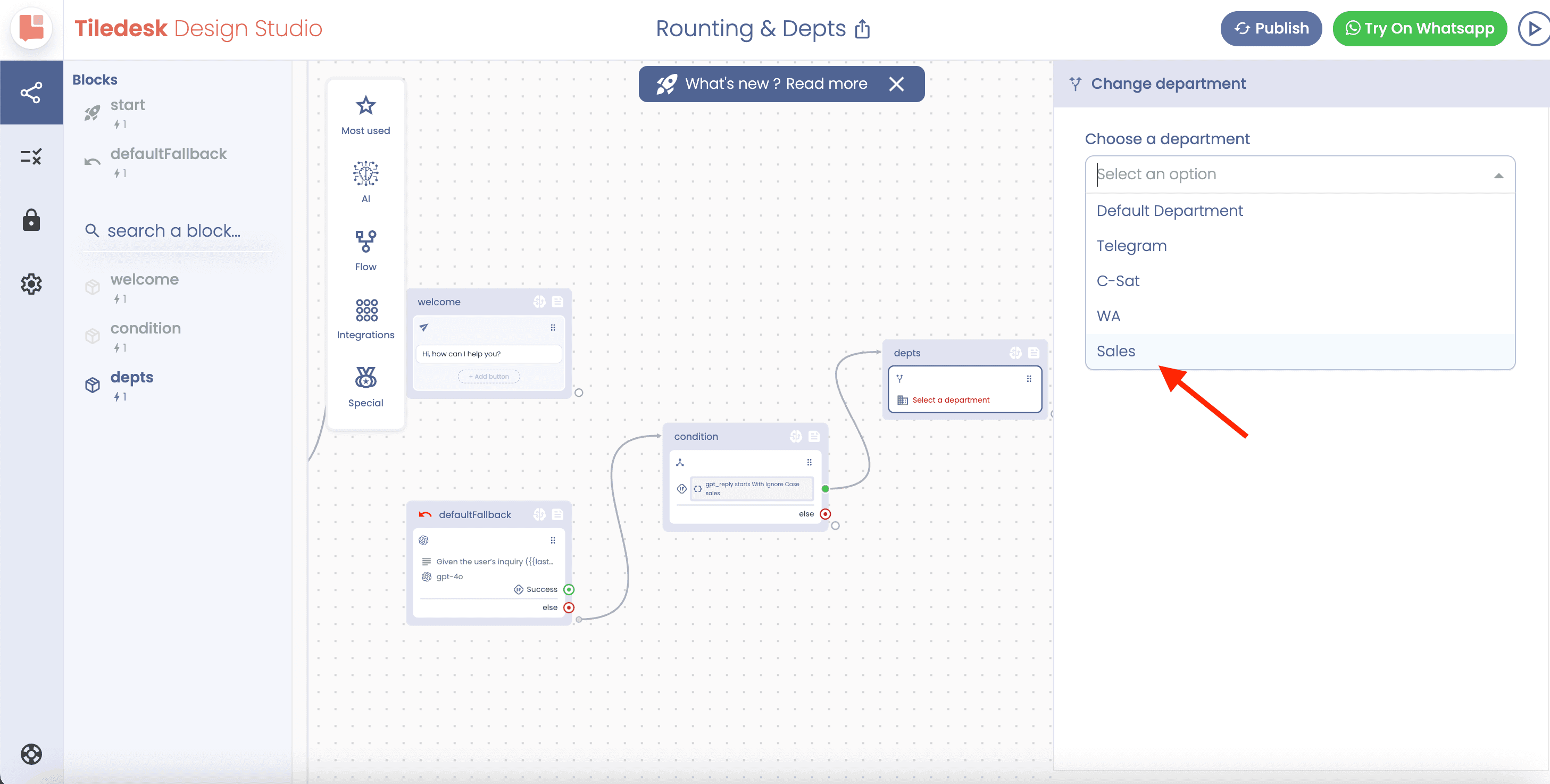Select the Special actions category
The image size is (1550, 784).
point(366,388)
